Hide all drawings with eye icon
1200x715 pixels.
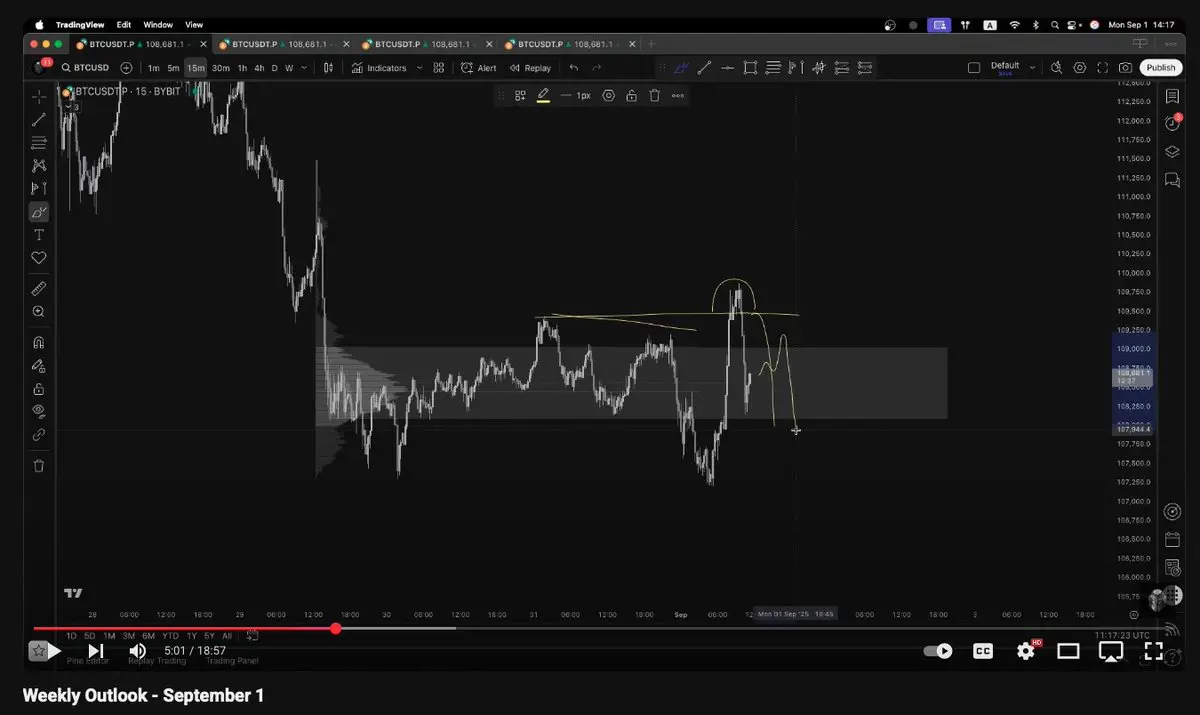[x=38, y=411]
